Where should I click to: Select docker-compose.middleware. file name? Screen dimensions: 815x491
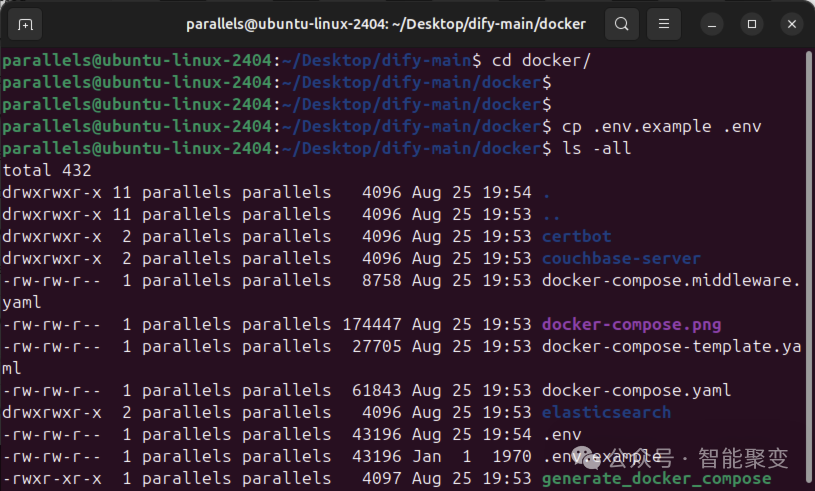[671, 281]
